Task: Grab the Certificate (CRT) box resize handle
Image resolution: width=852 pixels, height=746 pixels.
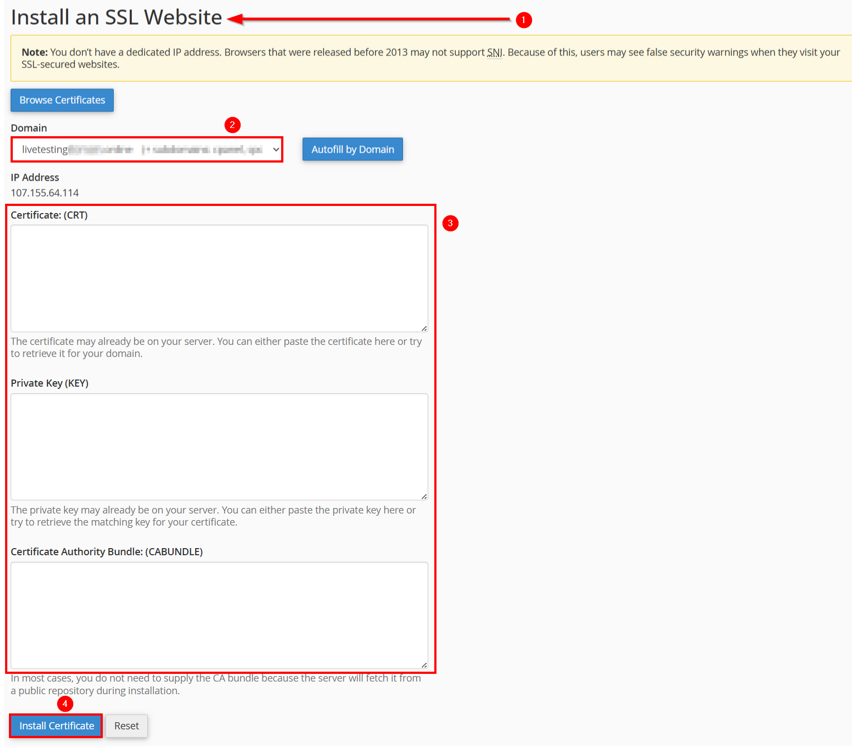Action: (x=423, y=327)
